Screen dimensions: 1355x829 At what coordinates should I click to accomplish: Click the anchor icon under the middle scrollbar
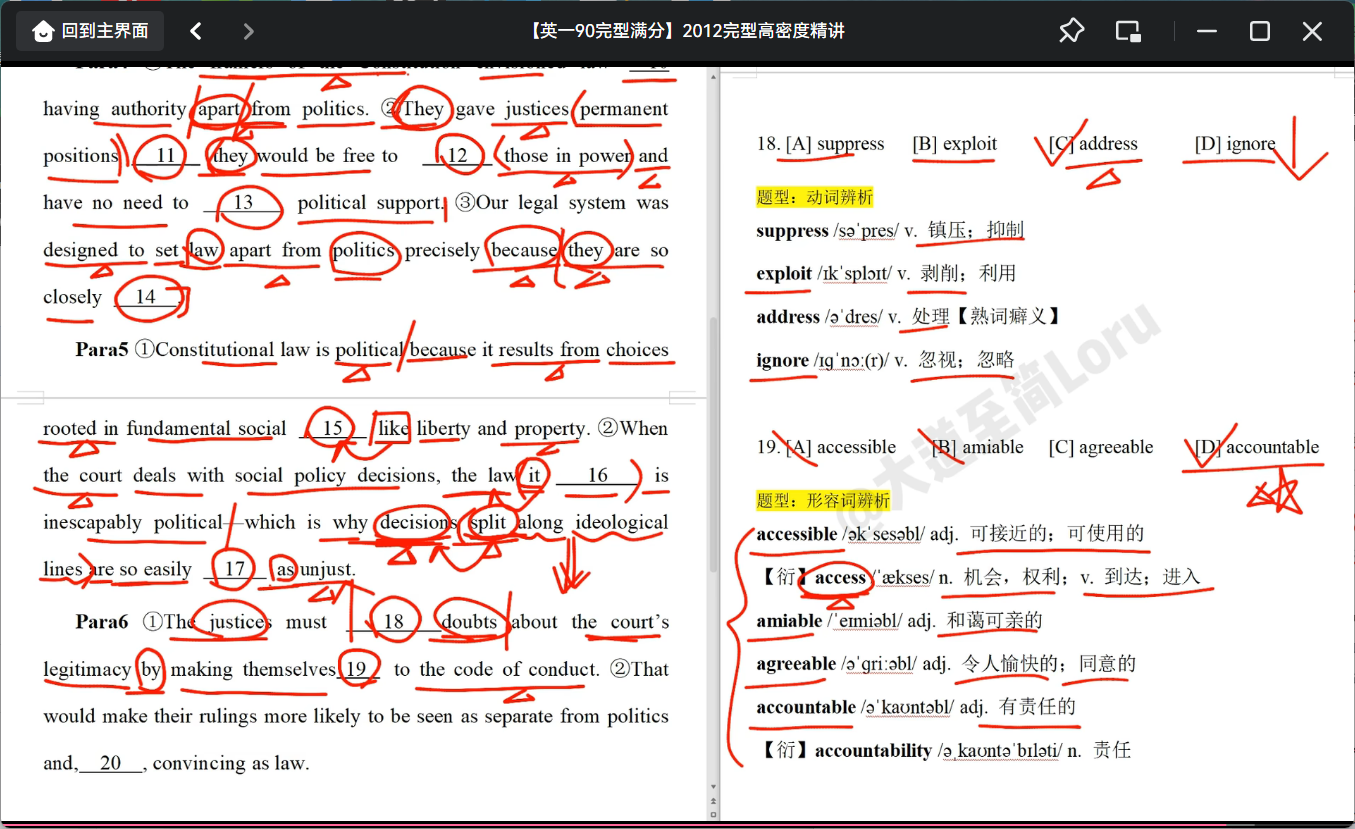pyautogui.click(x=713, y=801)
